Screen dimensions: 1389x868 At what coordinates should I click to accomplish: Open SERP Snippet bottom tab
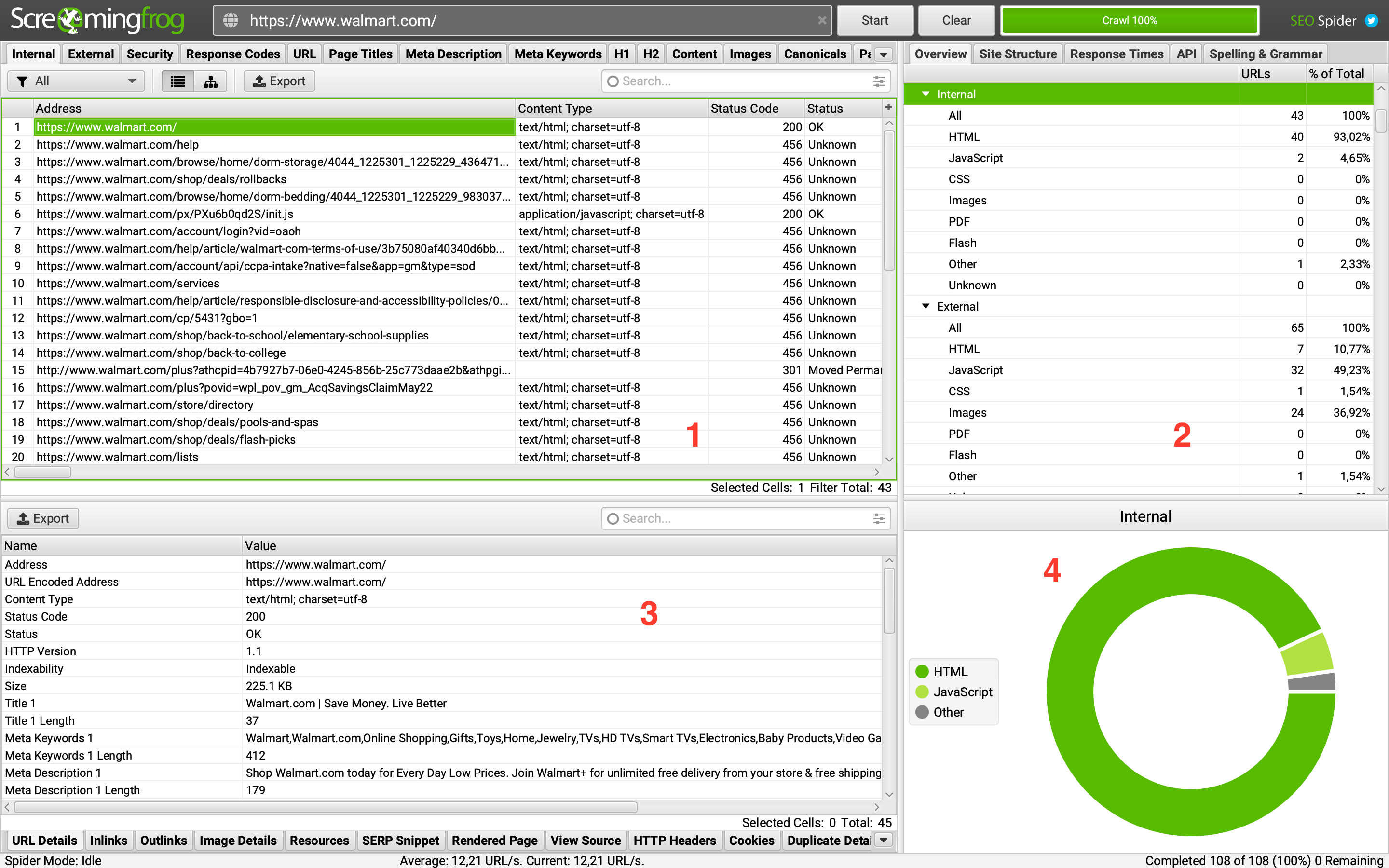401,841
